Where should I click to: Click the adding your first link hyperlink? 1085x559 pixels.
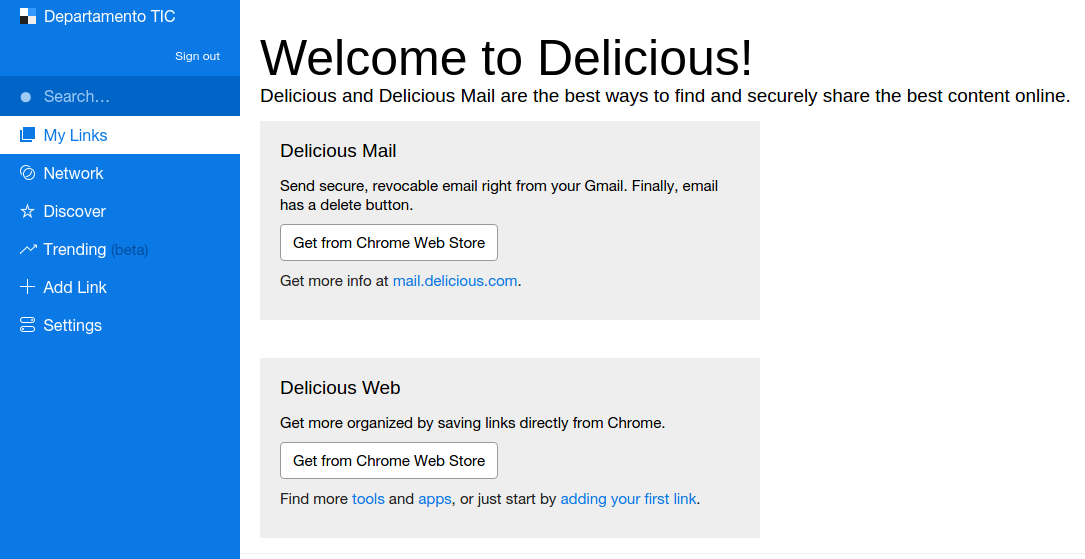tap(628, 499)
